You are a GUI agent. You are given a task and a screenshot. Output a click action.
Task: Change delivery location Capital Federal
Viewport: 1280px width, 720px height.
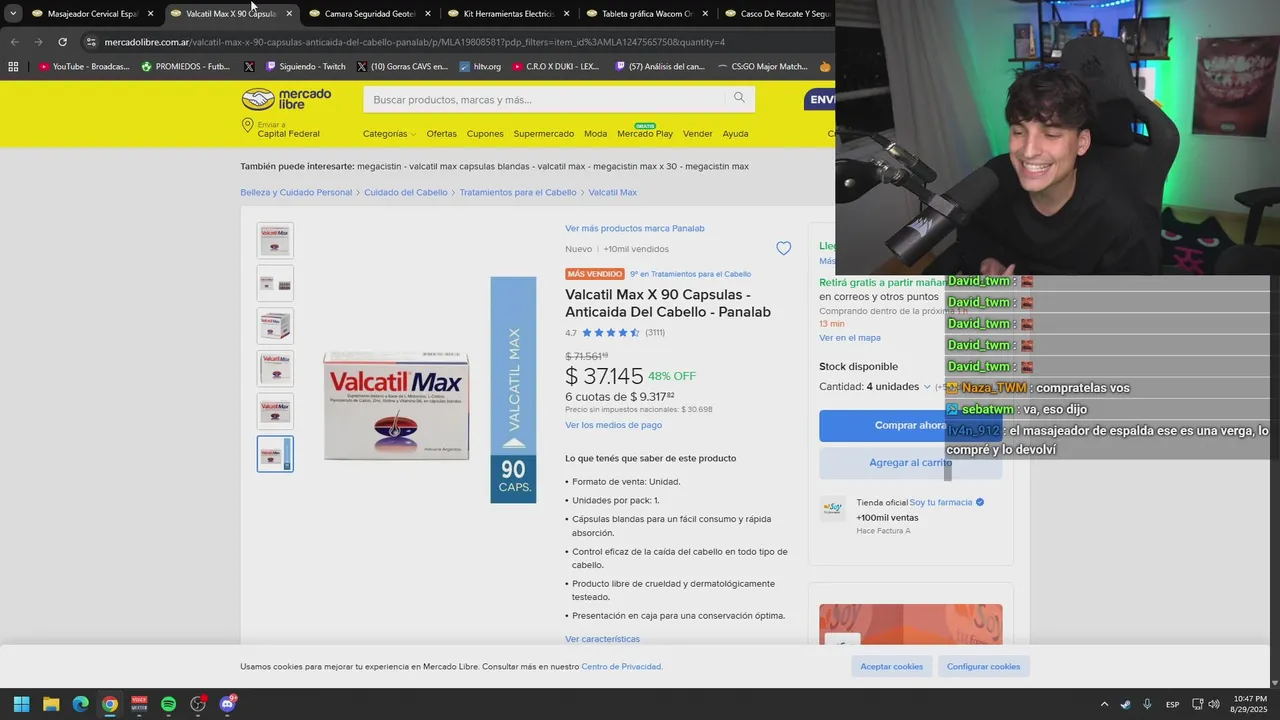click(281, 129)
